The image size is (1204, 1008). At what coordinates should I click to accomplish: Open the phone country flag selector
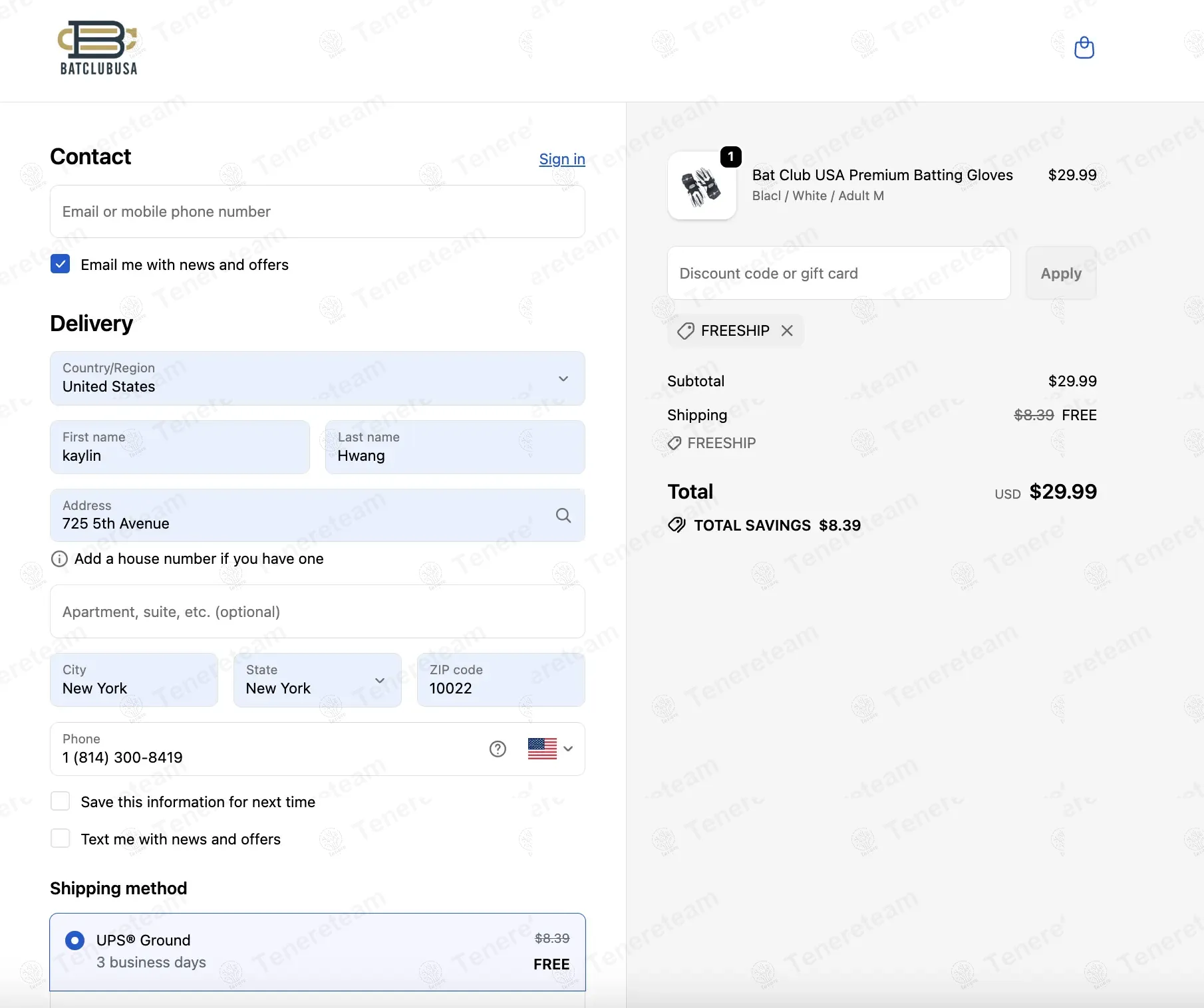click(550, 749)
